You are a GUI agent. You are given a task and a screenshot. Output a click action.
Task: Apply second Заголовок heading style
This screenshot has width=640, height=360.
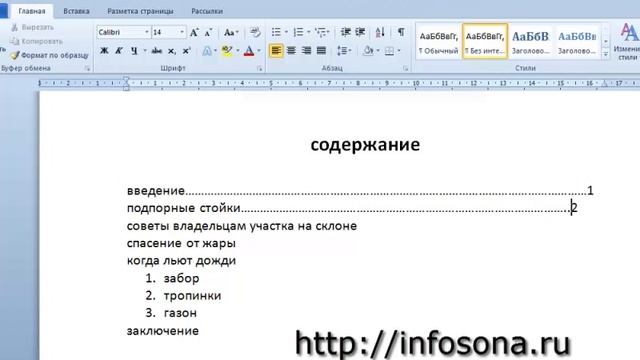[577, 42]
